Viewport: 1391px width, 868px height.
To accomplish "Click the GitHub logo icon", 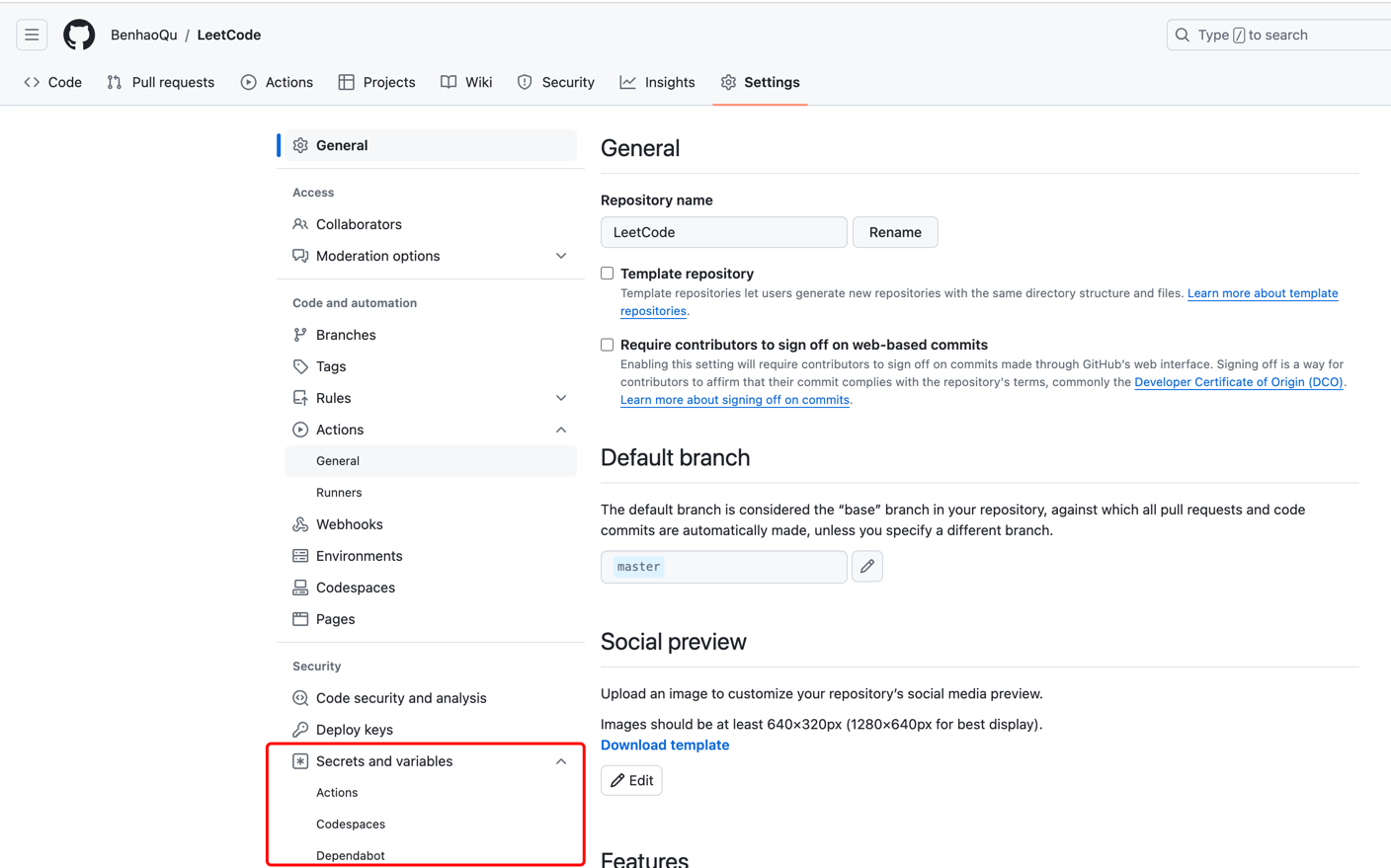I will [79, 34].
